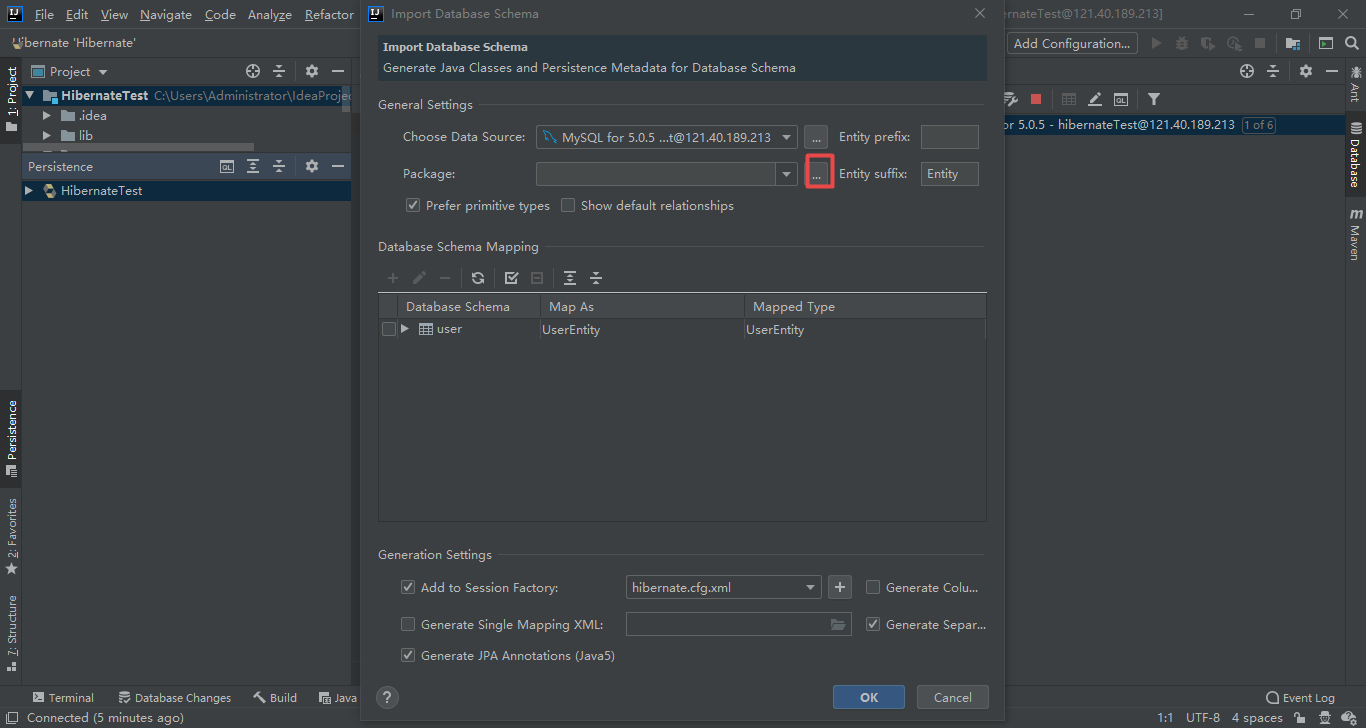Image resolution: width=1366 pixels, height=728 pixels.
Task: Click the OK button
Action: [x=868, y=696]
